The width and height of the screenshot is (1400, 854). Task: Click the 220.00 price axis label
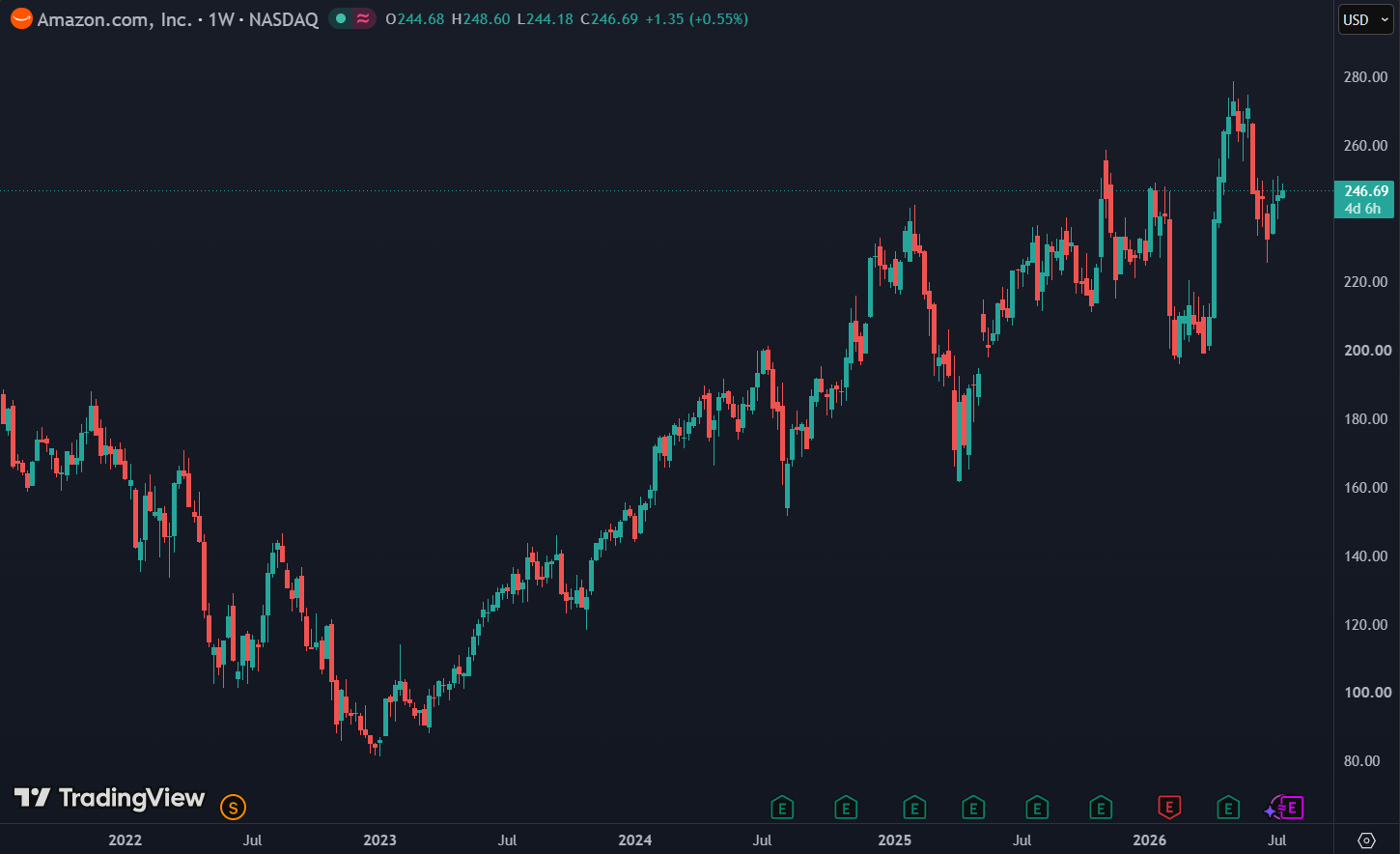pos(1365,282)
